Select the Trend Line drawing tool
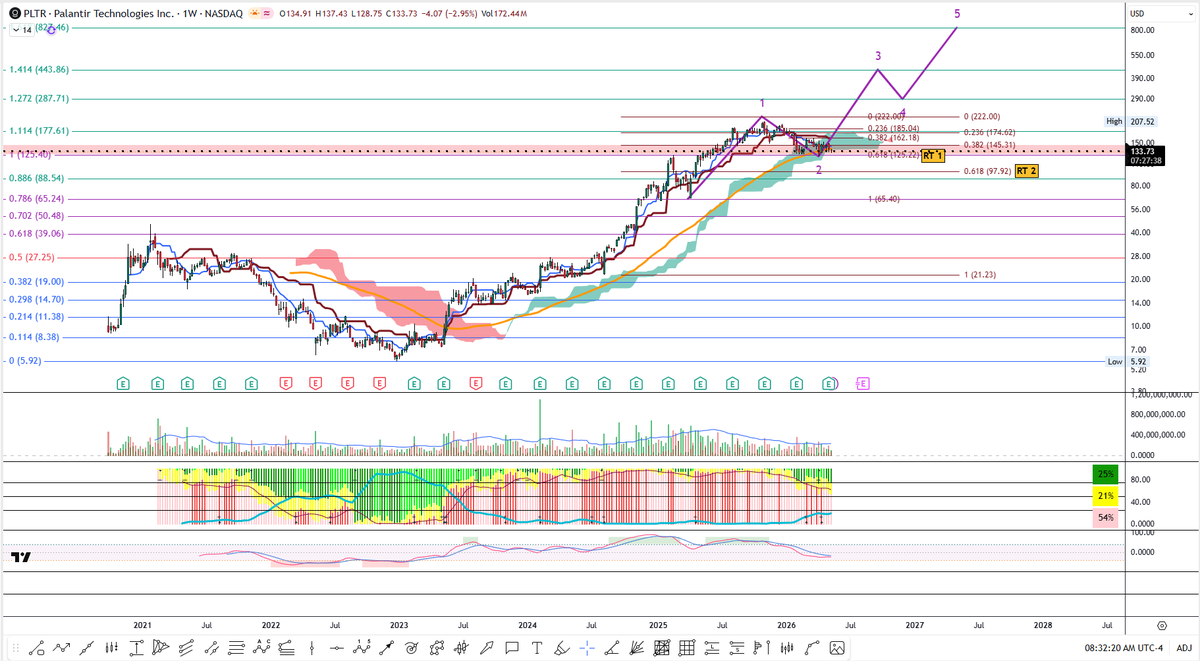Viewport: 1200px width, 661px height. (37, 648)
